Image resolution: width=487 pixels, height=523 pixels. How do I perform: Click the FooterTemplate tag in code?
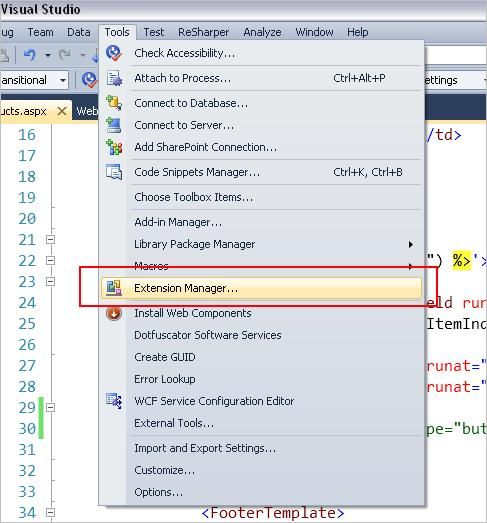point(273,513)
